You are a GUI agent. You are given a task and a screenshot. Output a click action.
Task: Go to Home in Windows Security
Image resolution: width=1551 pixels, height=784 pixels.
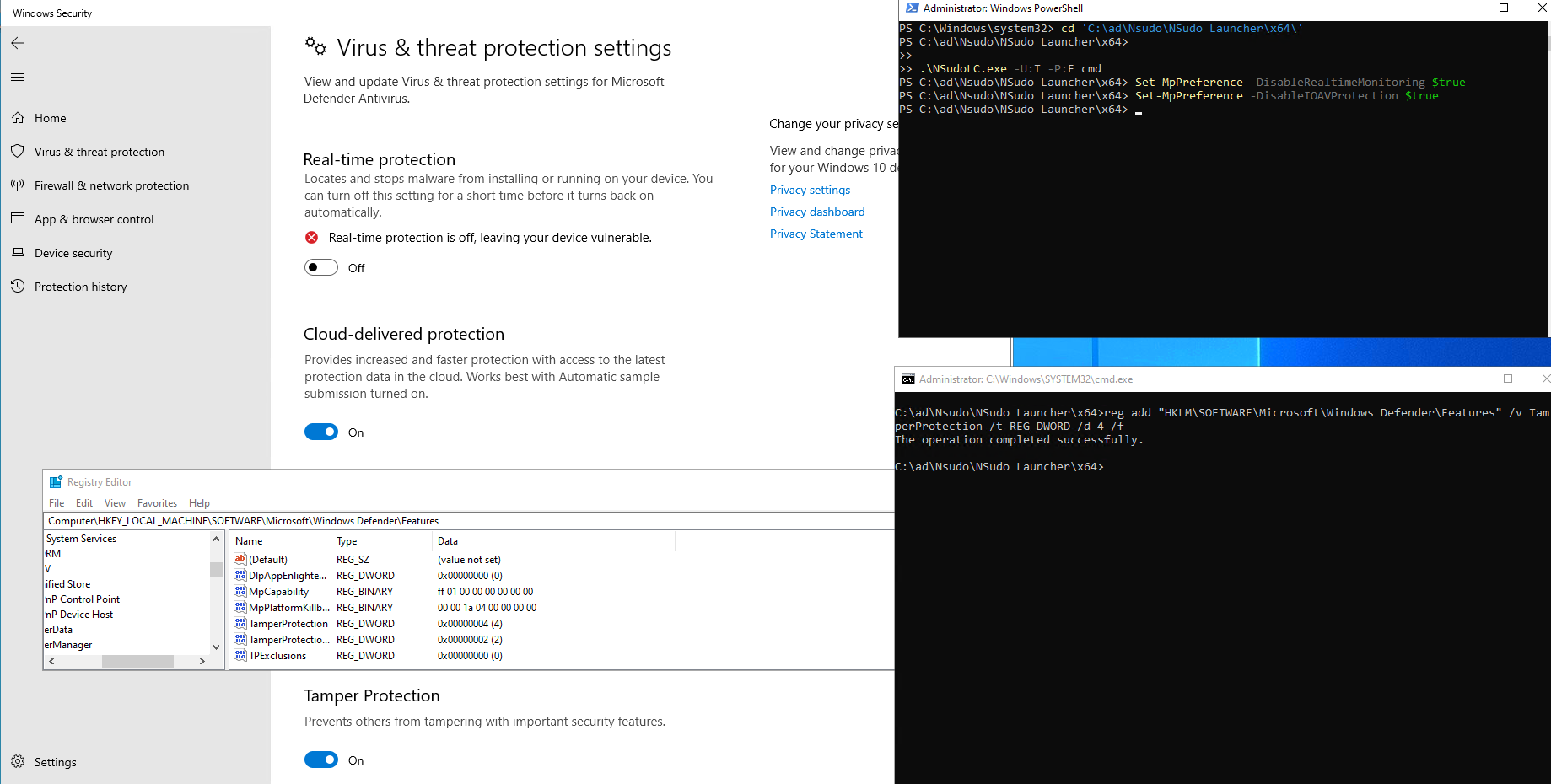click(x=51, y=118)
